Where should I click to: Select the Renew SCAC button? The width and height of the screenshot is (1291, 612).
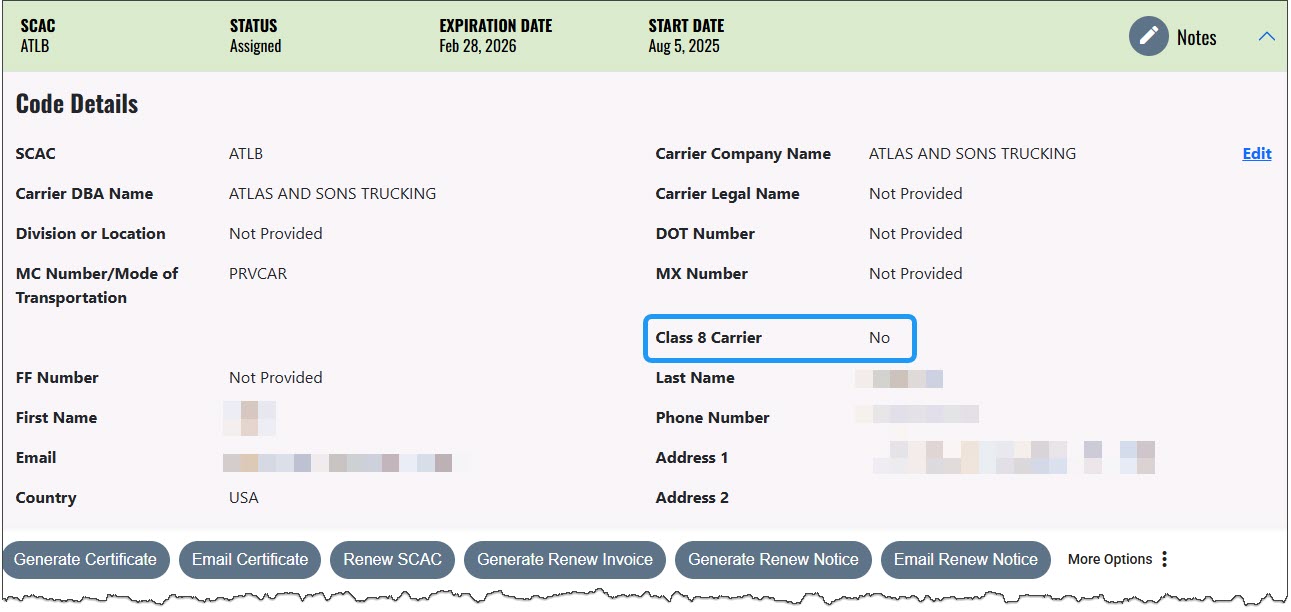pos(392,559)
